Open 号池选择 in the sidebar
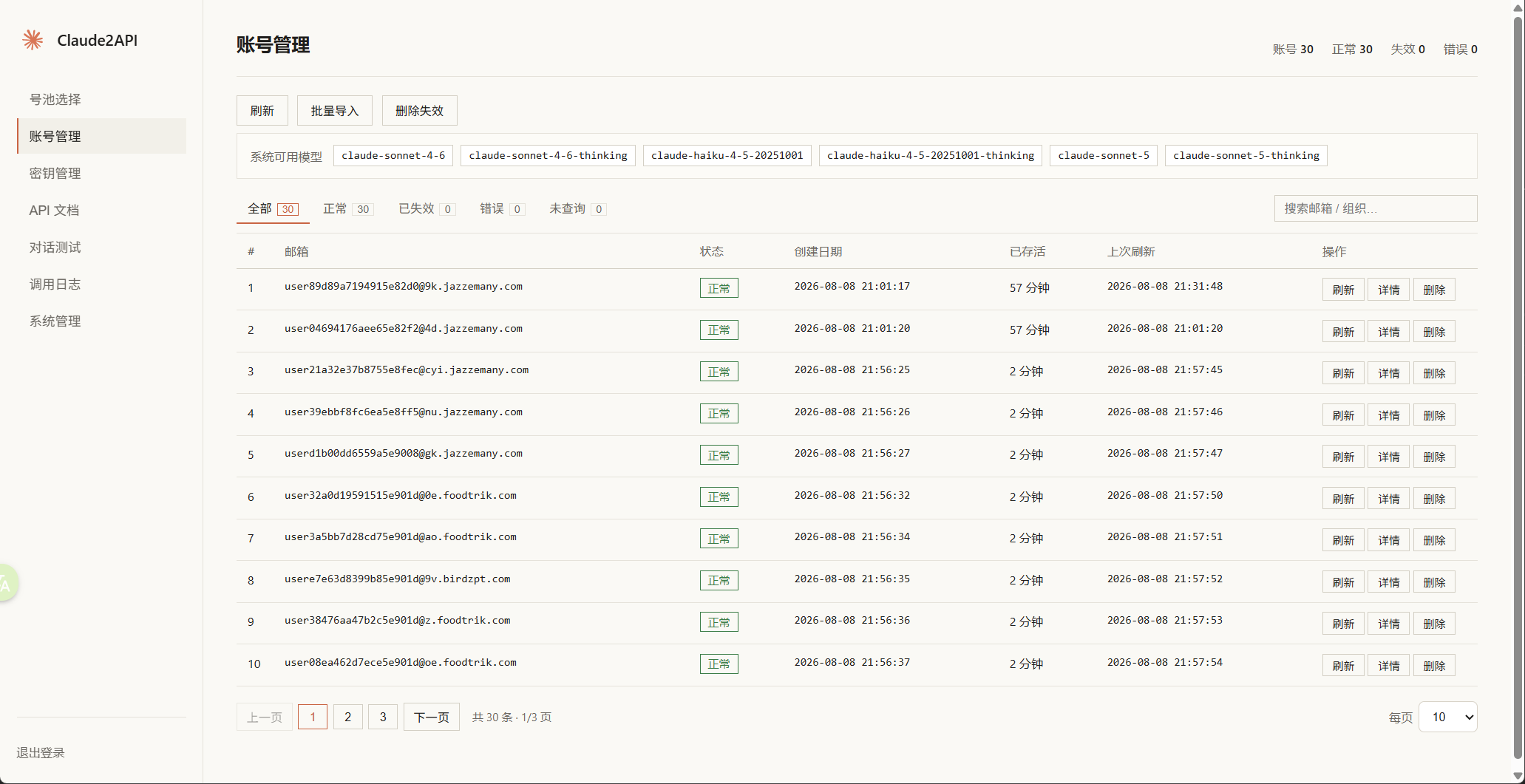Image resolution: width=1525 pixels, height=784 pixels. (x=101, y=99)
